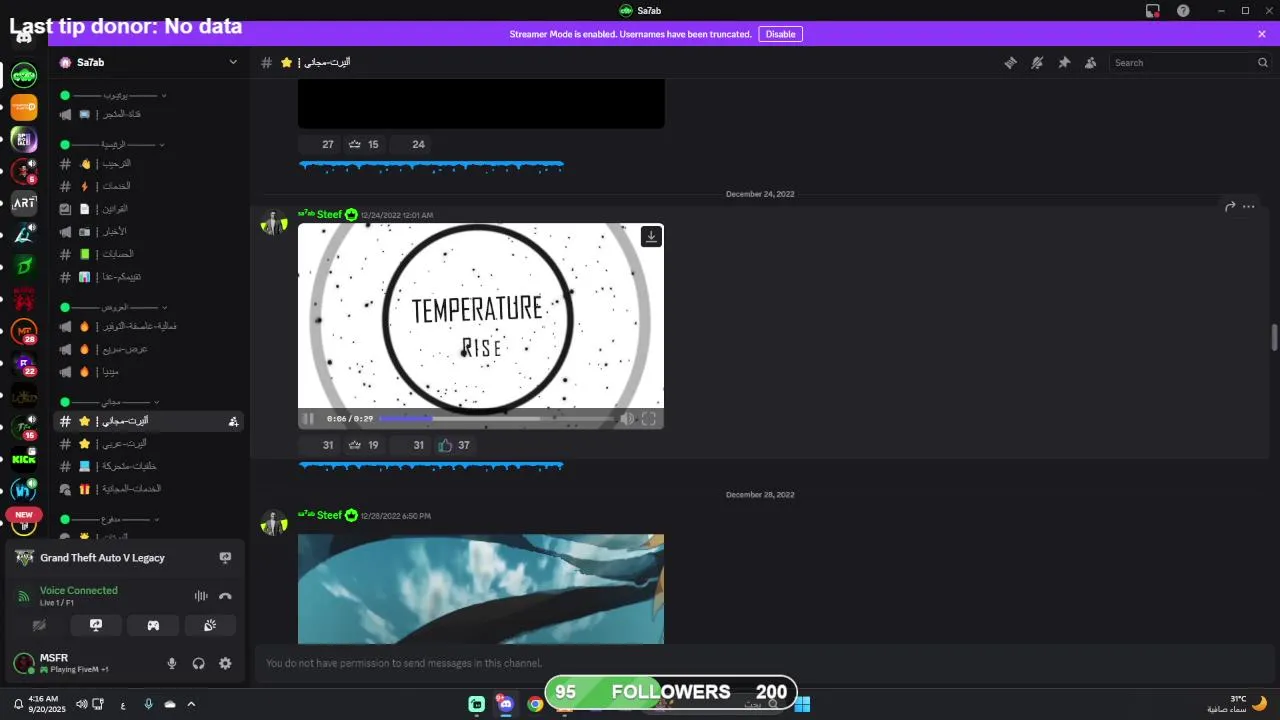The image size is (1280, 720).
Task: Open the خلفيات-متحركة channel
Action: click(x=149, y=466)
